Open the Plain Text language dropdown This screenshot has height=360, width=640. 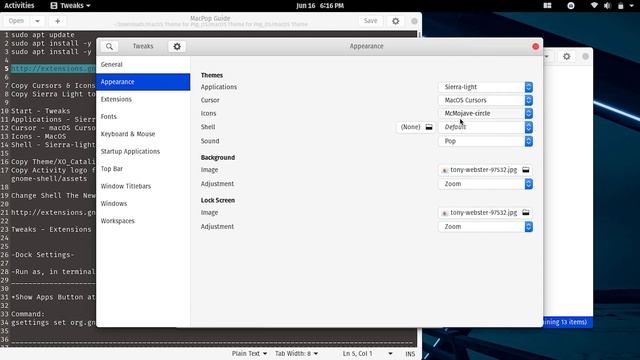(249, 353)
